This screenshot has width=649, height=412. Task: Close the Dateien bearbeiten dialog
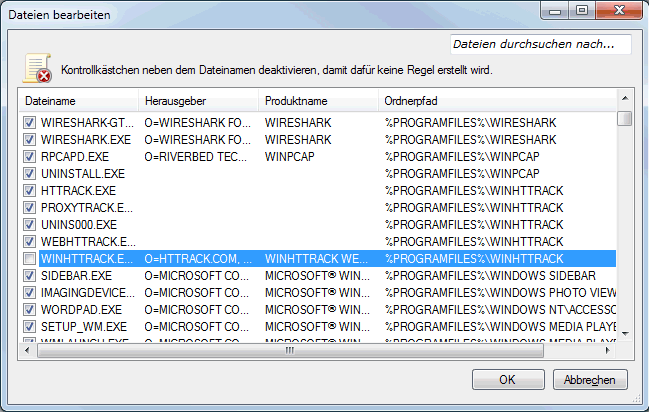(x=619, y=11)
